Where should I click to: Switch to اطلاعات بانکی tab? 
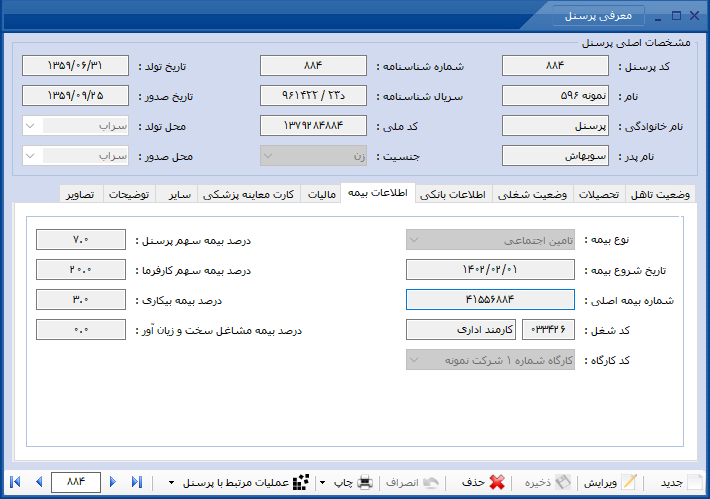click(x=453, y=194)
